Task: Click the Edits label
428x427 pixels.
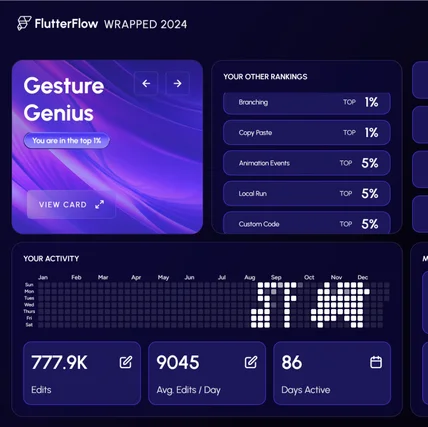Action: click(x=41, y=390)
